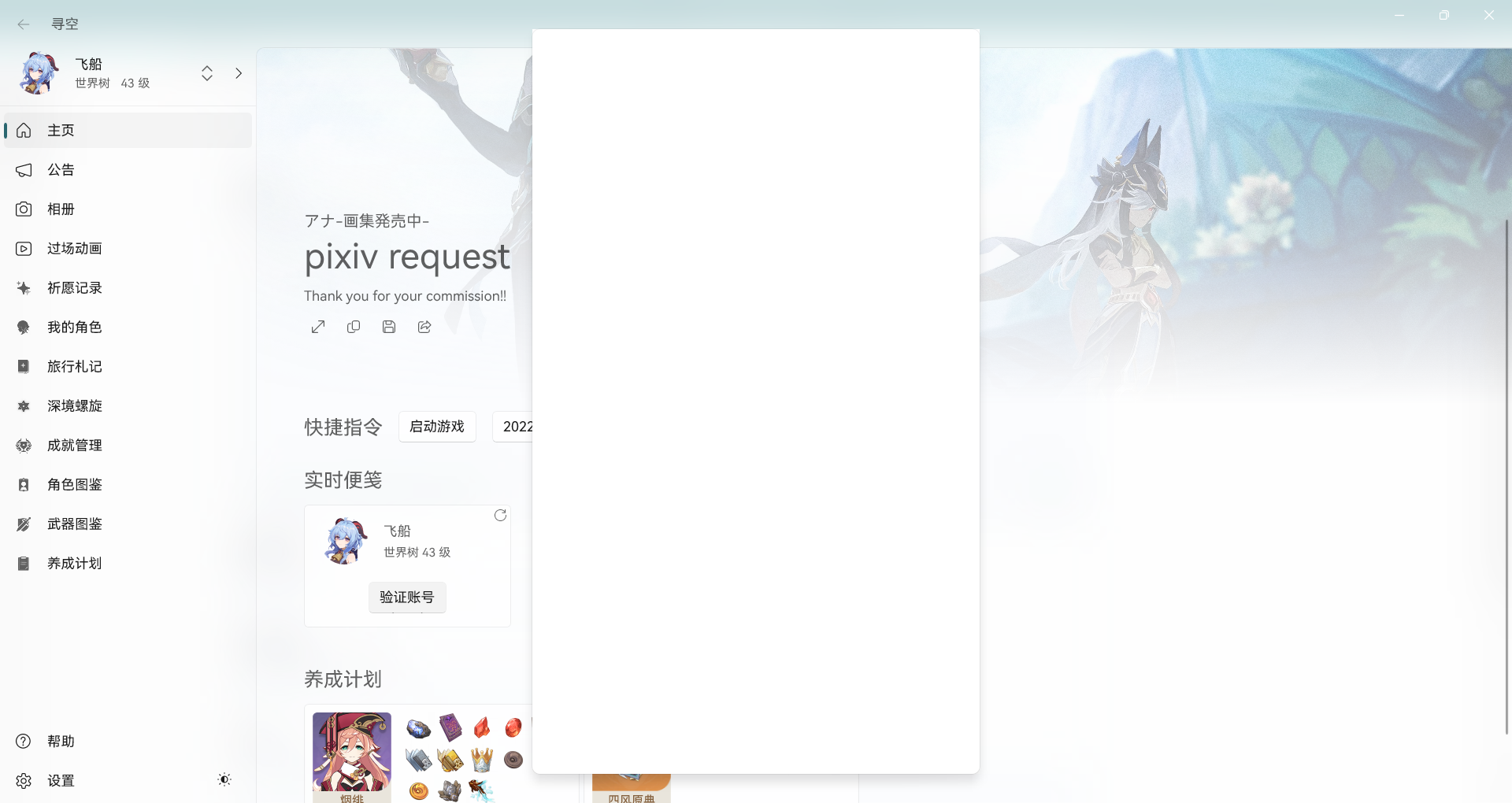Open account details via right arrow near 飞船
The width and height of the screenshot is (1512, 803).
coord(239,73)
